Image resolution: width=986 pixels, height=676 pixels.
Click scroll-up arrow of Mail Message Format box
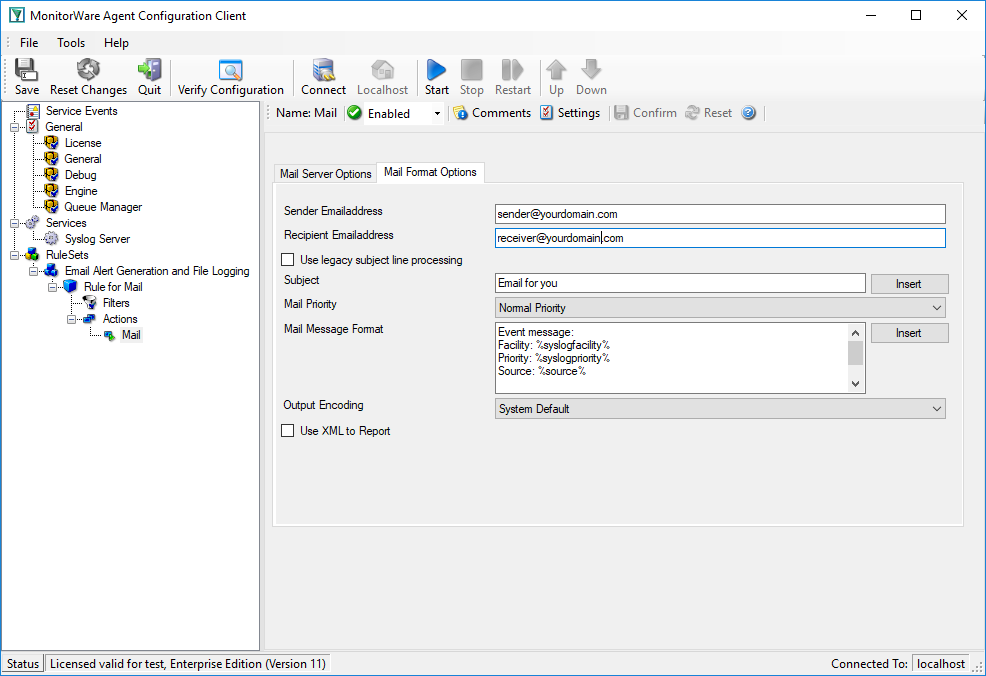point(855,333)
